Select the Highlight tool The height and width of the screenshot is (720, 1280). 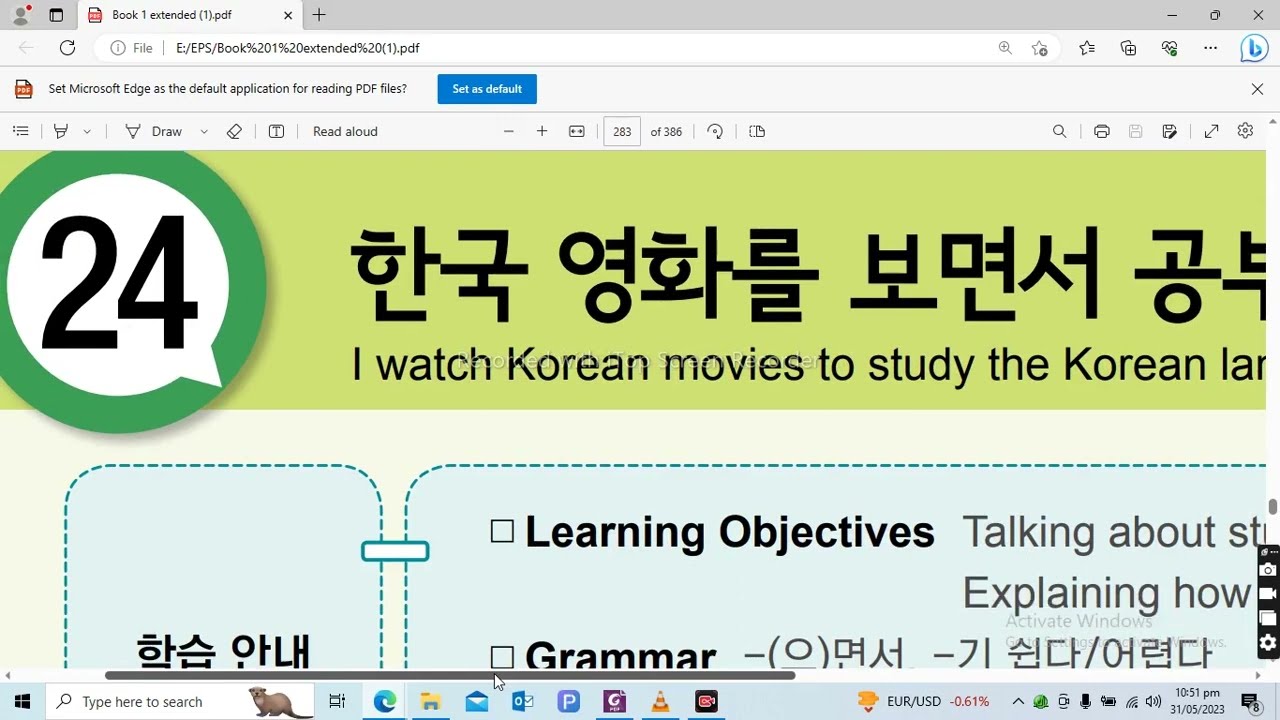(x=61, y=131)
